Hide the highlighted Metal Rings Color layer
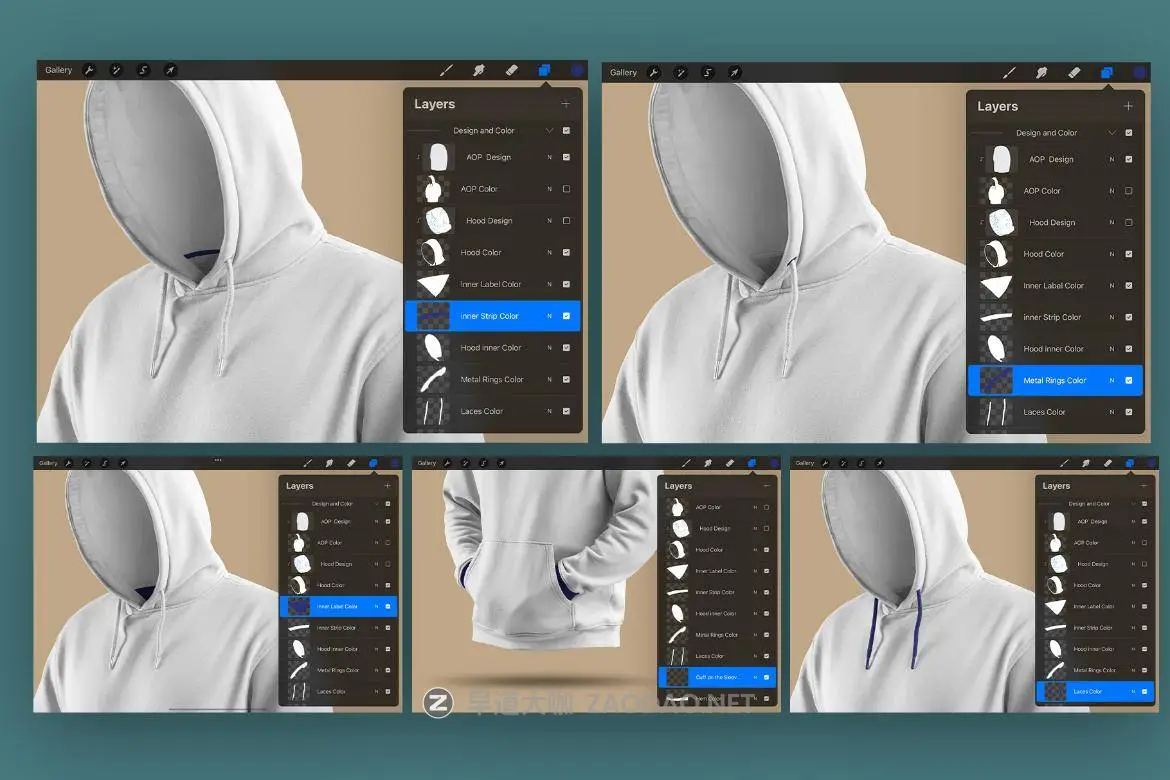 click(x=1129, y=380)
